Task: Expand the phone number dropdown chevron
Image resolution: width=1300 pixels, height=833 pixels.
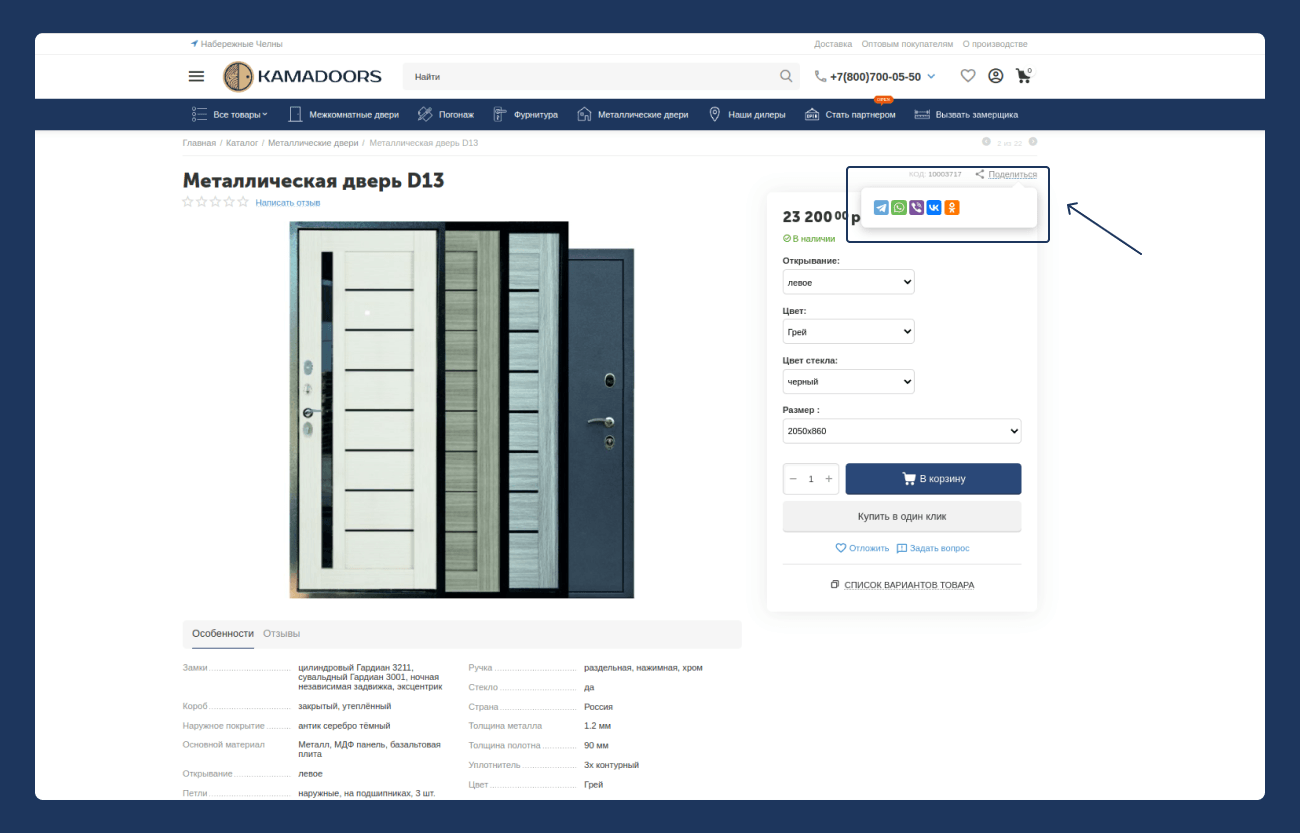Action: pyautogui.click(x=931, y=76)
